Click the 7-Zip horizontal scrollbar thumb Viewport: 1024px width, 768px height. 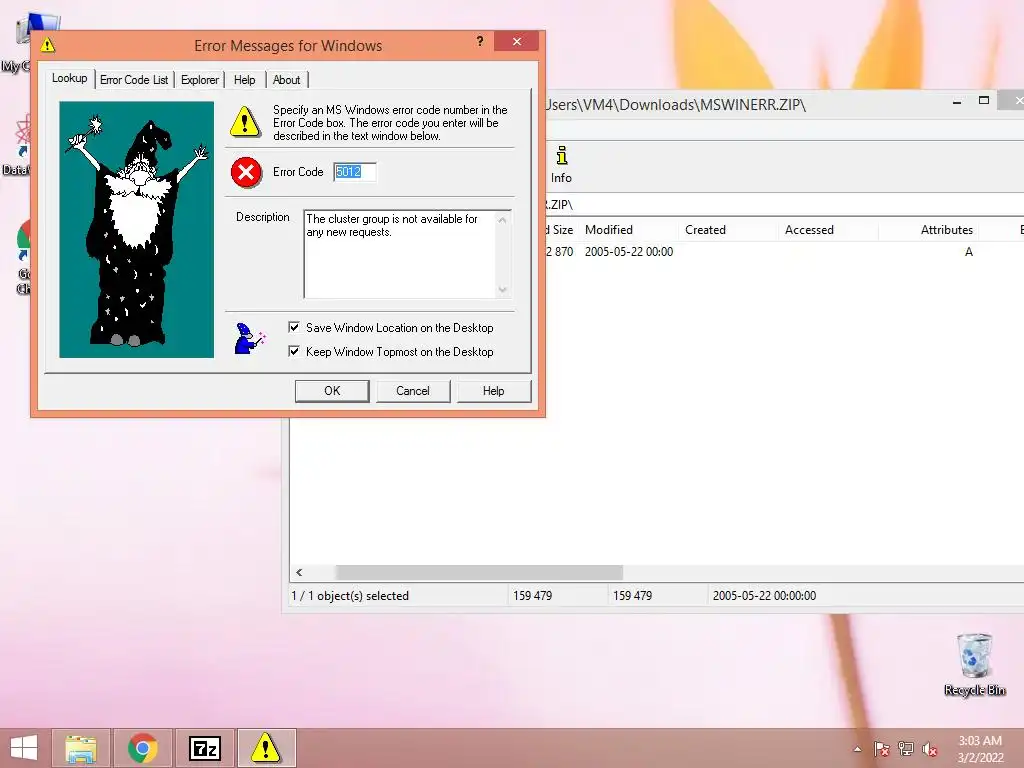click(x=479, y=573)
